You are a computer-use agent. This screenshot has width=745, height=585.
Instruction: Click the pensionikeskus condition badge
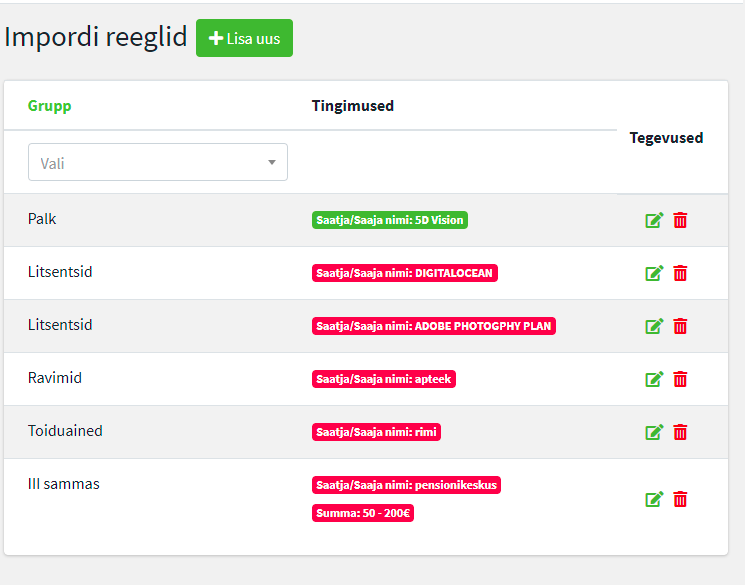click(406, 485)
